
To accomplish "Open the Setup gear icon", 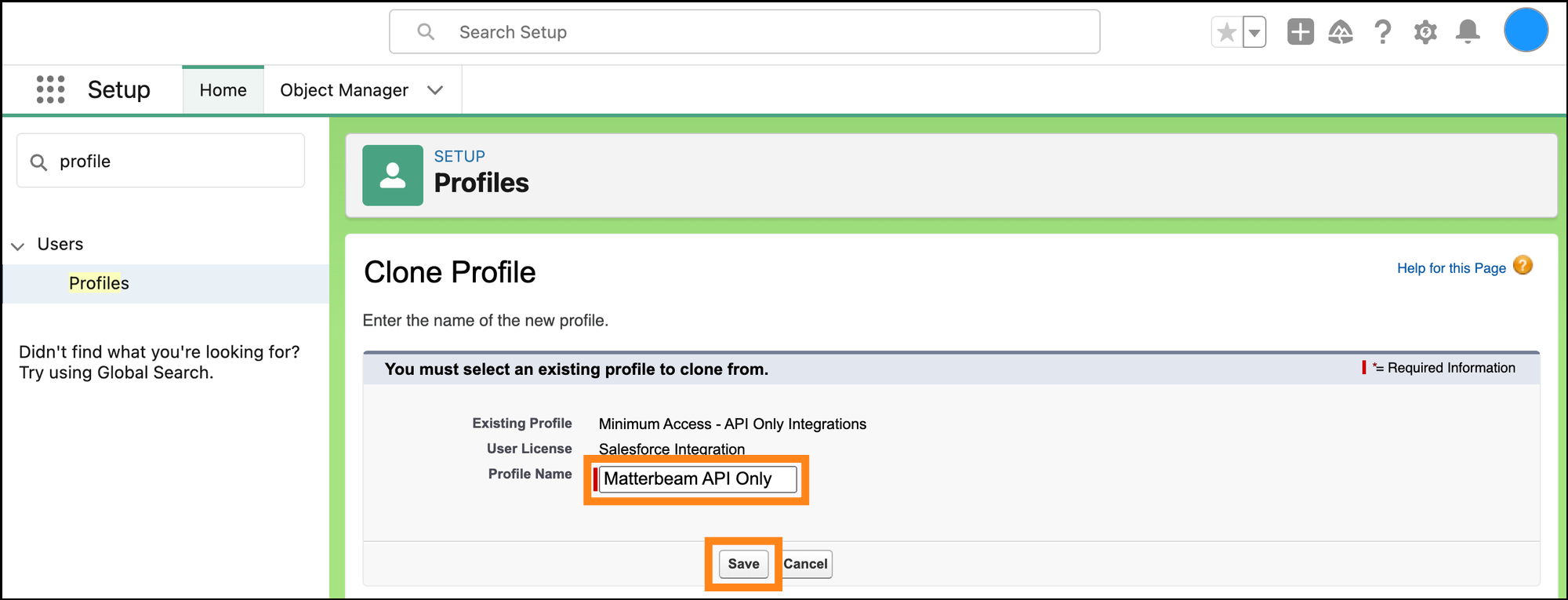I will [x=1425, y=32].
